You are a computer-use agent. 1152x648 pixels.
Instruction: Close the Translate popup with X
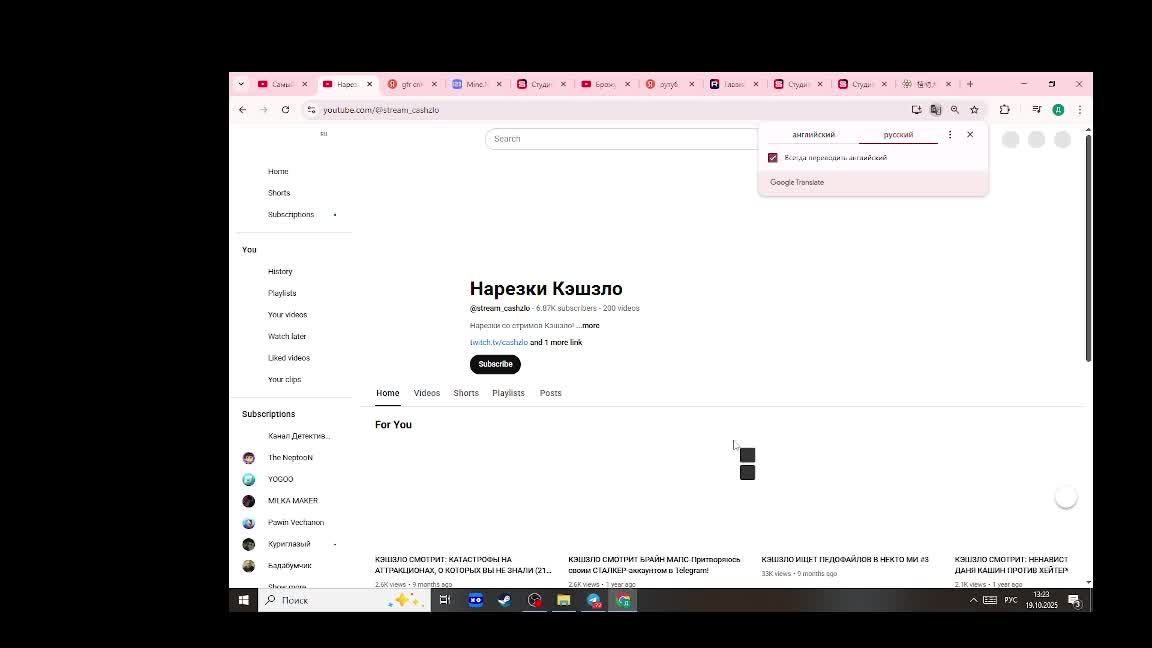(x=970, y=134)
